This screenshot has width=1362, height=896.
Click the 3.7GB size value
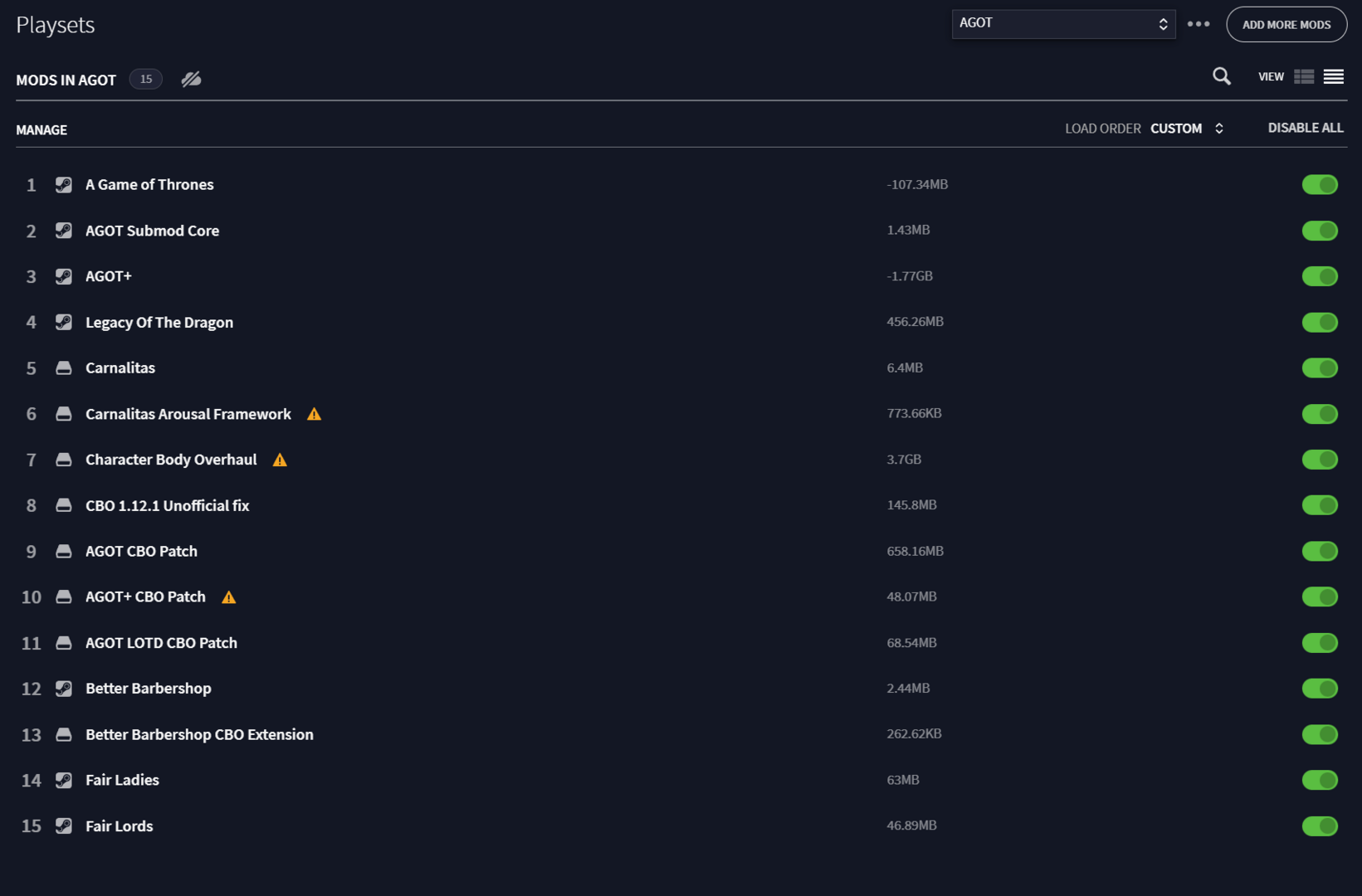click(x=904, y=459)
